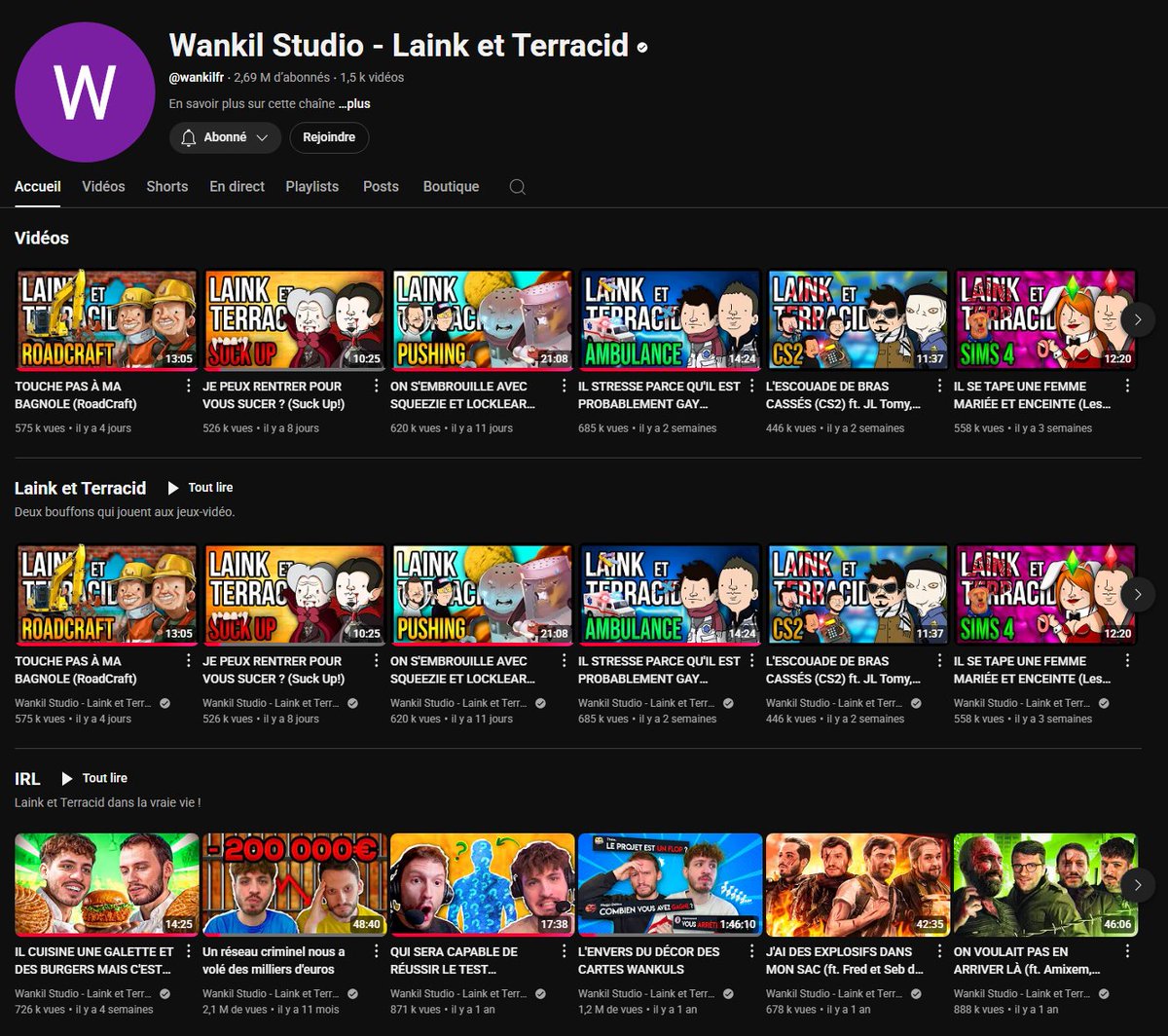Open options for ON S'EMBROUILLE AVEC SQUEEZIE in Vidéos

tap(565, 387)
